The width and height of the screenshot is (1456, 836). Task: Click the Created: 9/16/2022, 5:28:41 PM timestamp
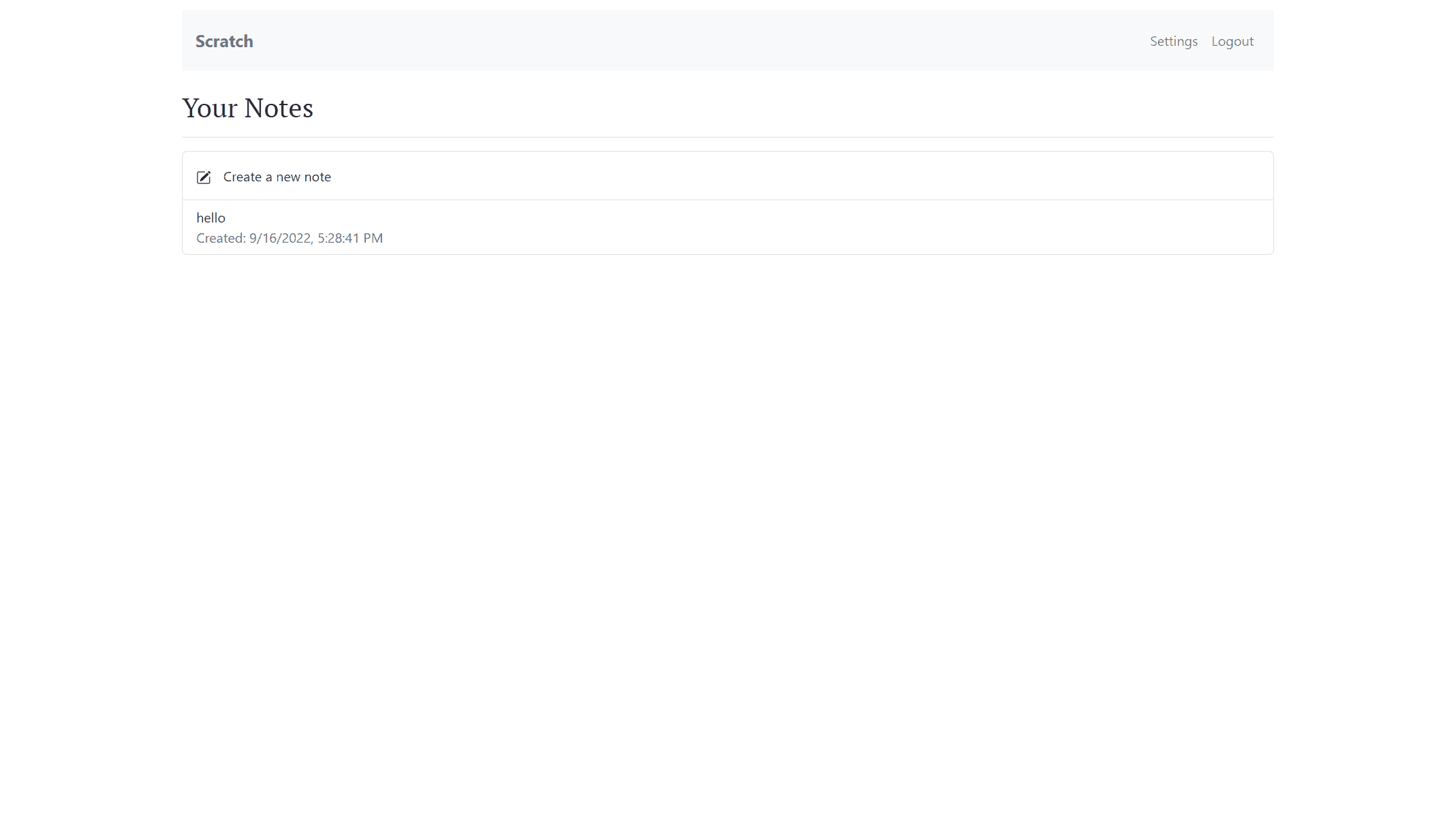(289, 238)
